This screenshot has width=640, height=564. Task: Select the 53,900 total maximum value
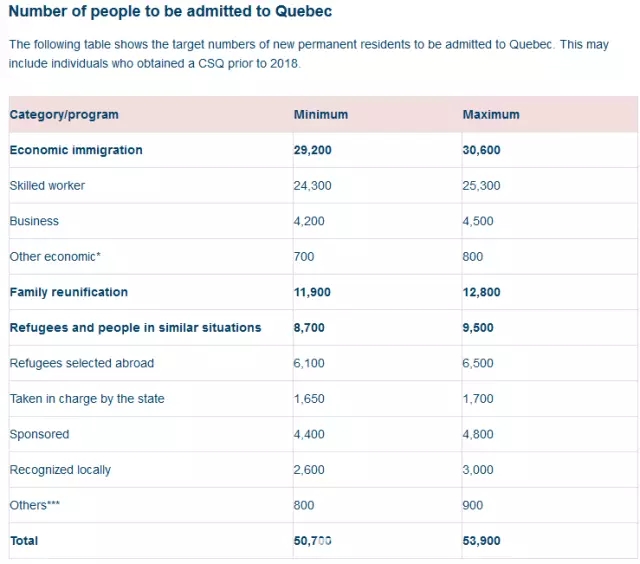pos(482,541)
